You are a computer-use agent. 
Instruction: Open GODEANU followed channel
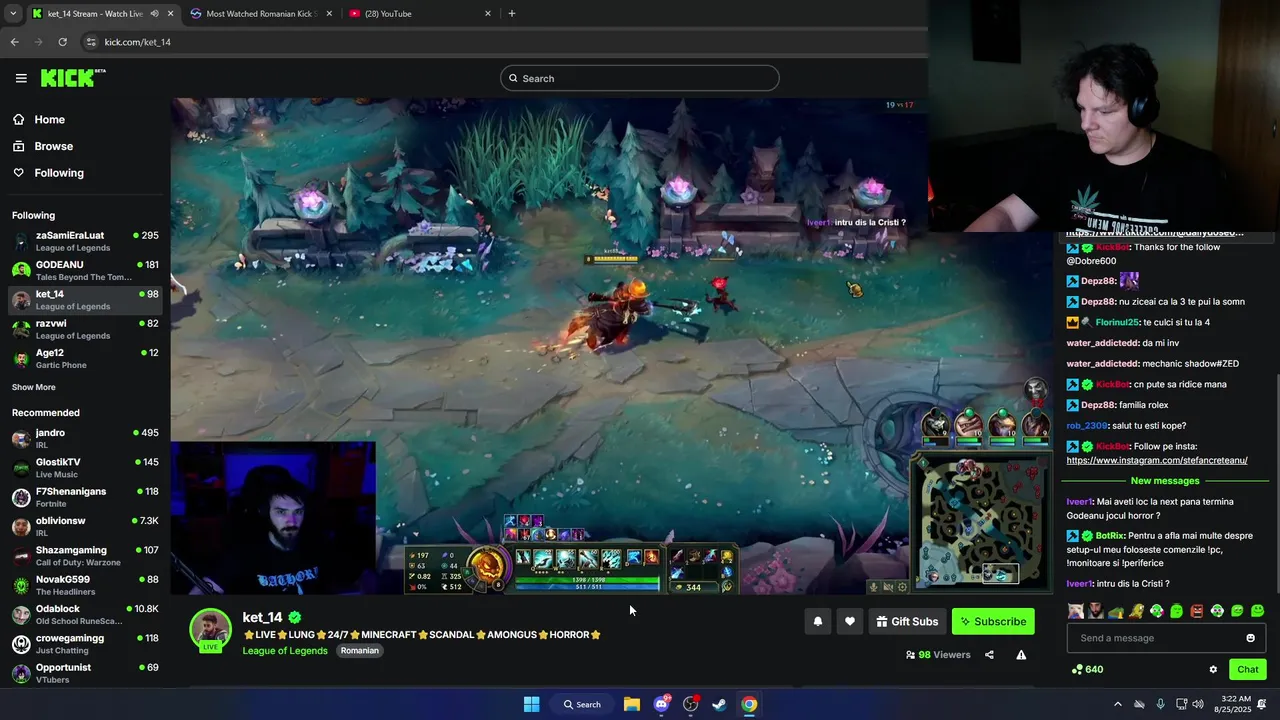point(85,270)
